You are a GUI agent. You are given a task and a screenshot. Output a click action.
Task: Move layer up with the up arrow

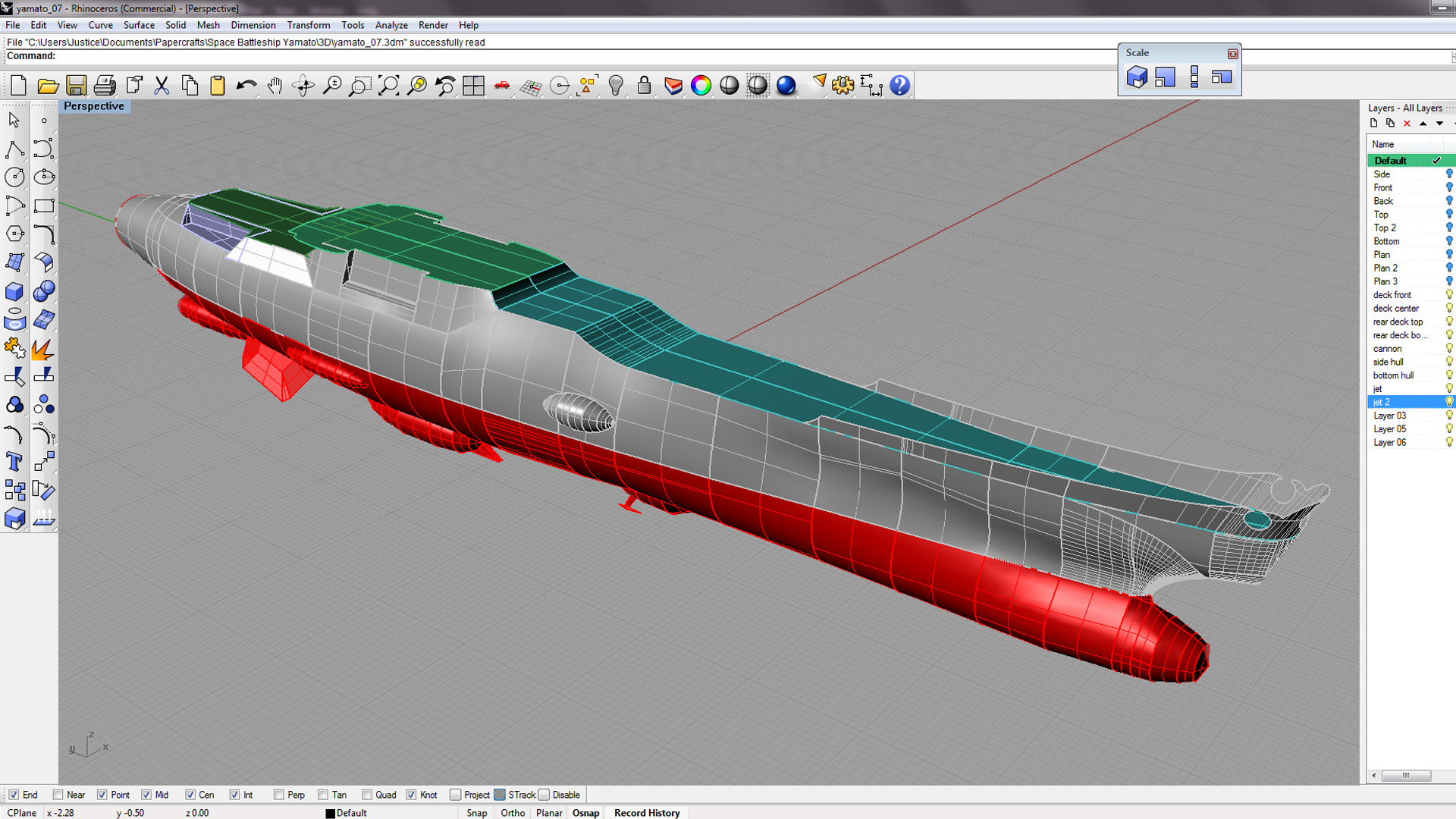point(1423,124)
